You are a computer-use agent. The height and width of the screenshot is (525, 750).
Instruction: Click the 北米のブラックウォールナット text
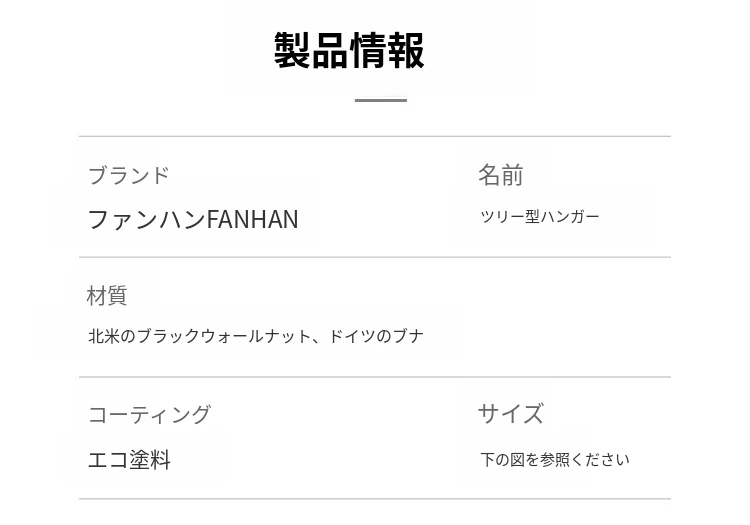click(x=199, y=336)
